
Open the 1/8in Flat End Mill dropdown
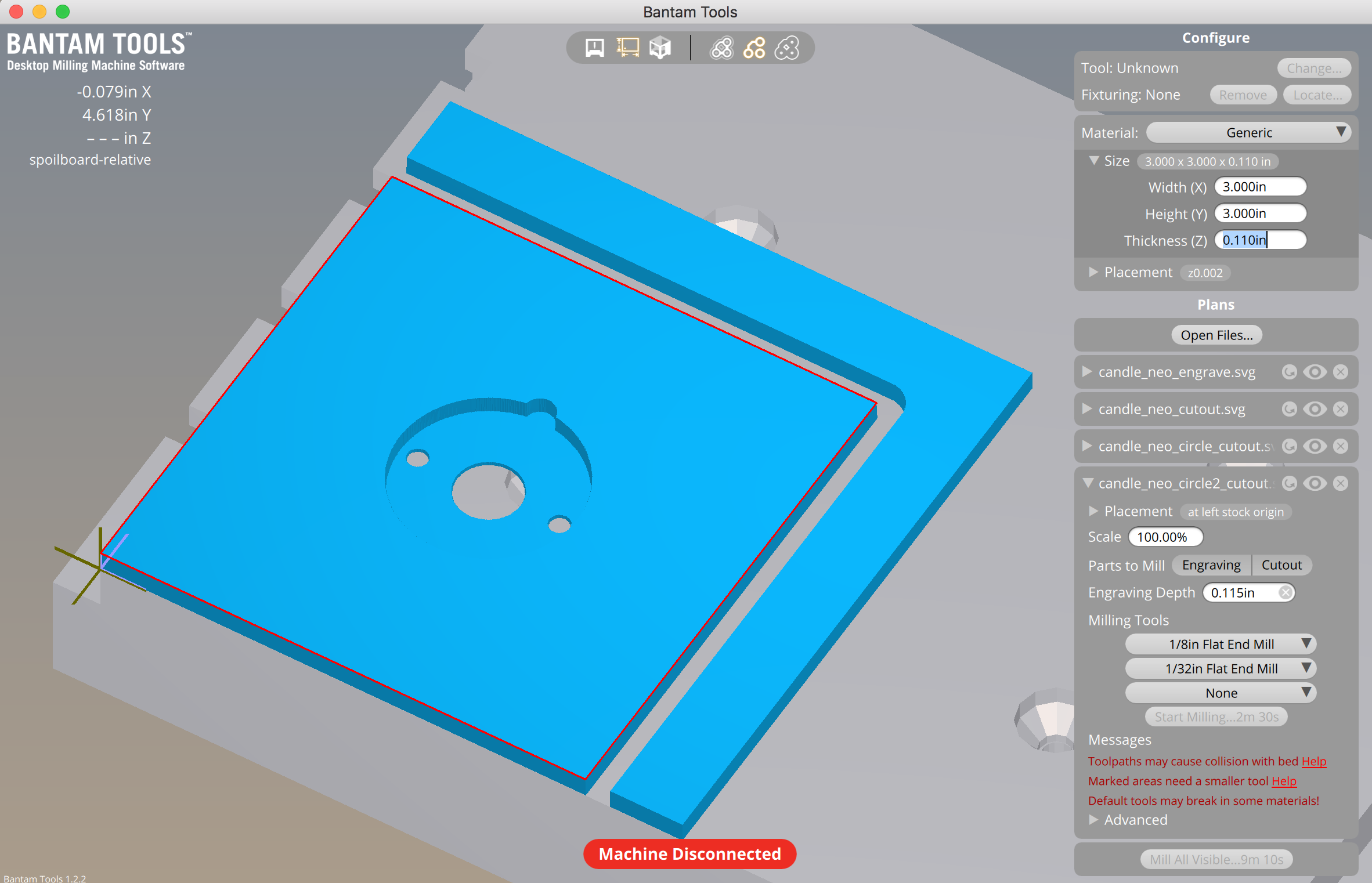1221,644
